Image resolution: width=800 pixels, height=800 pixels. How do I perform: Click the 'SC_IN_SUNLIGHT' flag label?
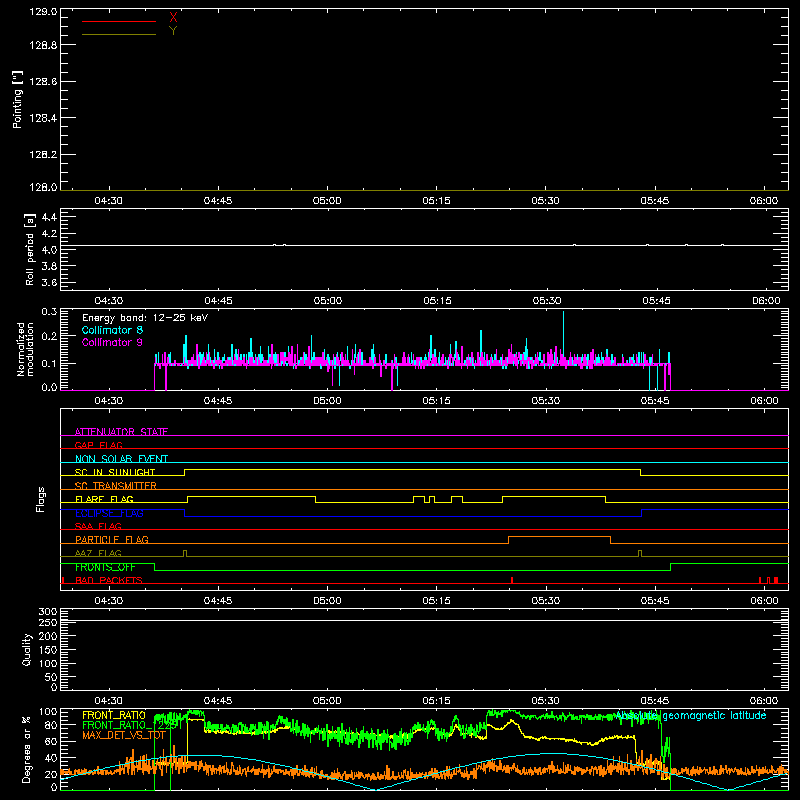pyautogui.click(x=115, y=472)
